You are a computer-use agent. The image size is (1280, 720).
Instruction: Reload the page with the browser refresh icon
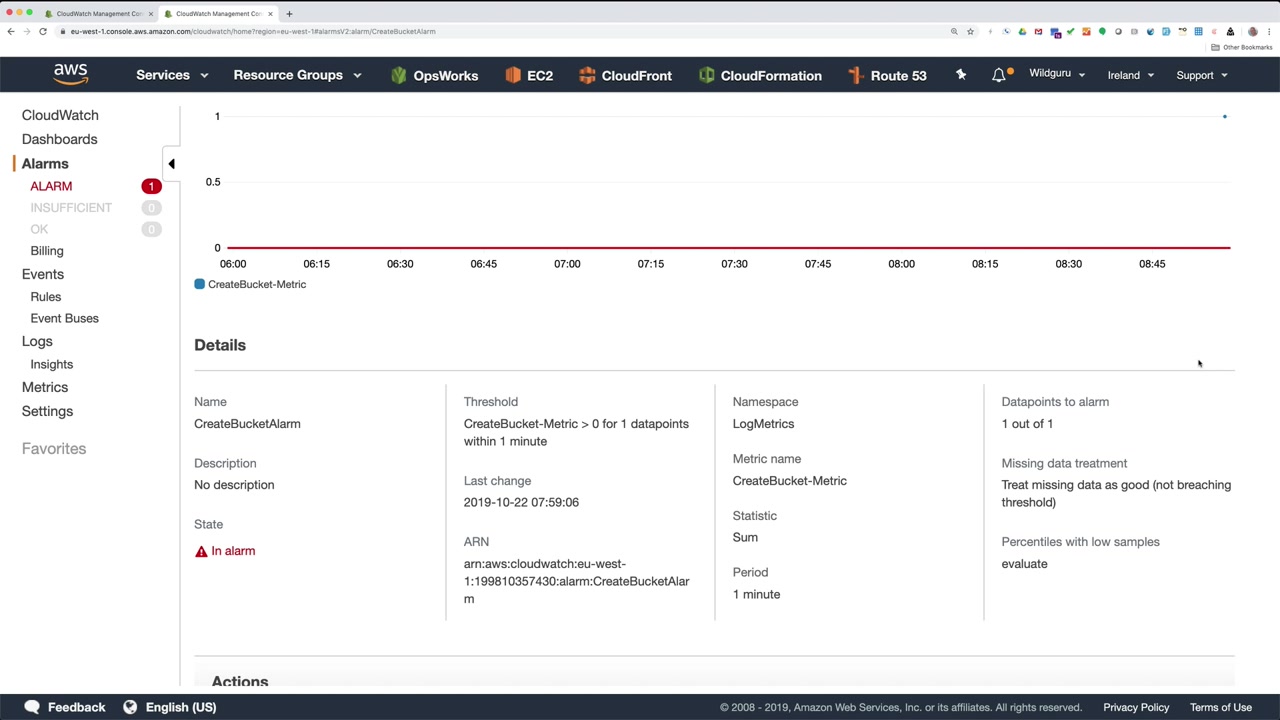pos(43,31)
